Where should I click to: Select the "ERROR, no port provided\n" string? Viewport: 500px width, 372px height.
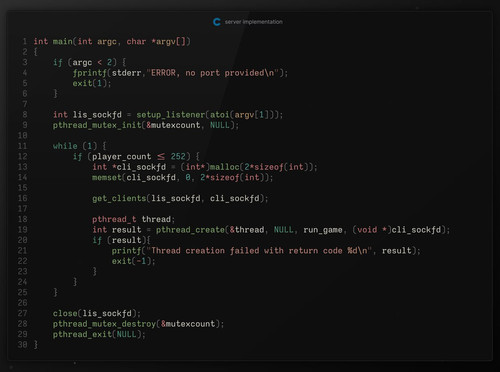coord(213,73)
